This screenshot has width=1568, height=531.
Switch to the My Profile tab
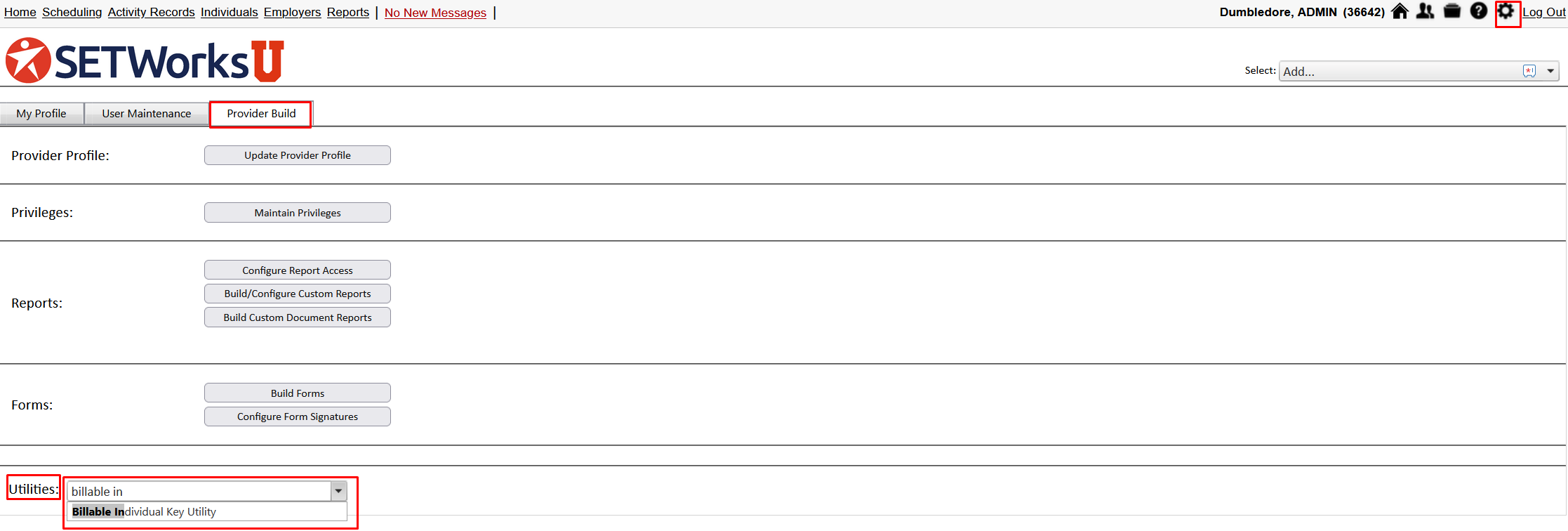click(41, 114)
